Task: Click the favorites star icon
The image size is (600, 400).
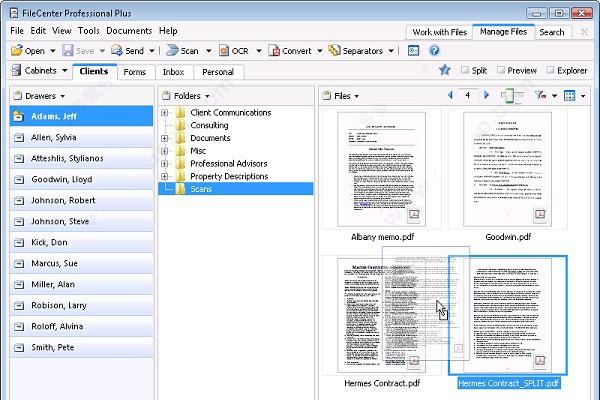Action: click(x=444, y=71)
